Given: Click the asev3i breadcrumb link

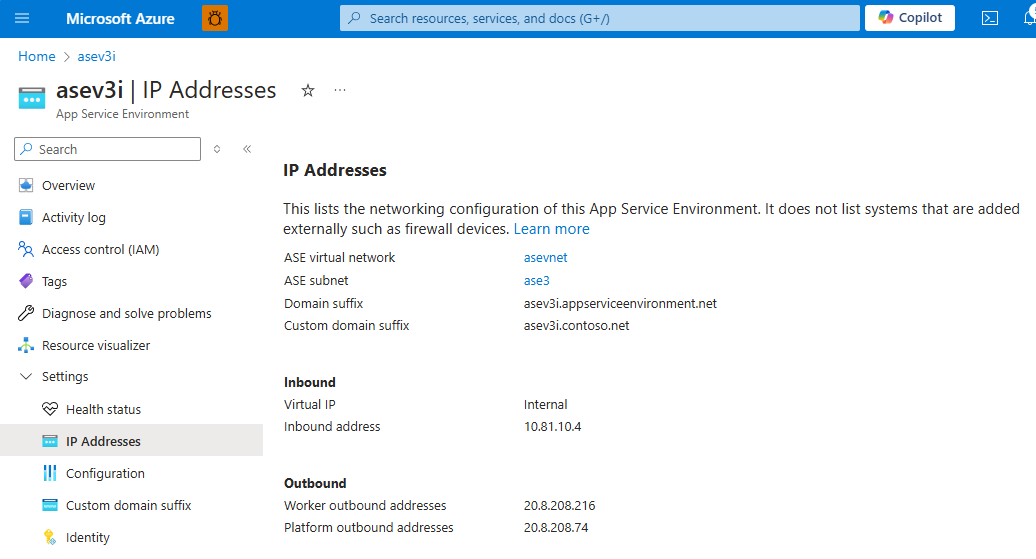Looking at the screenshot, I should (96, 56).
